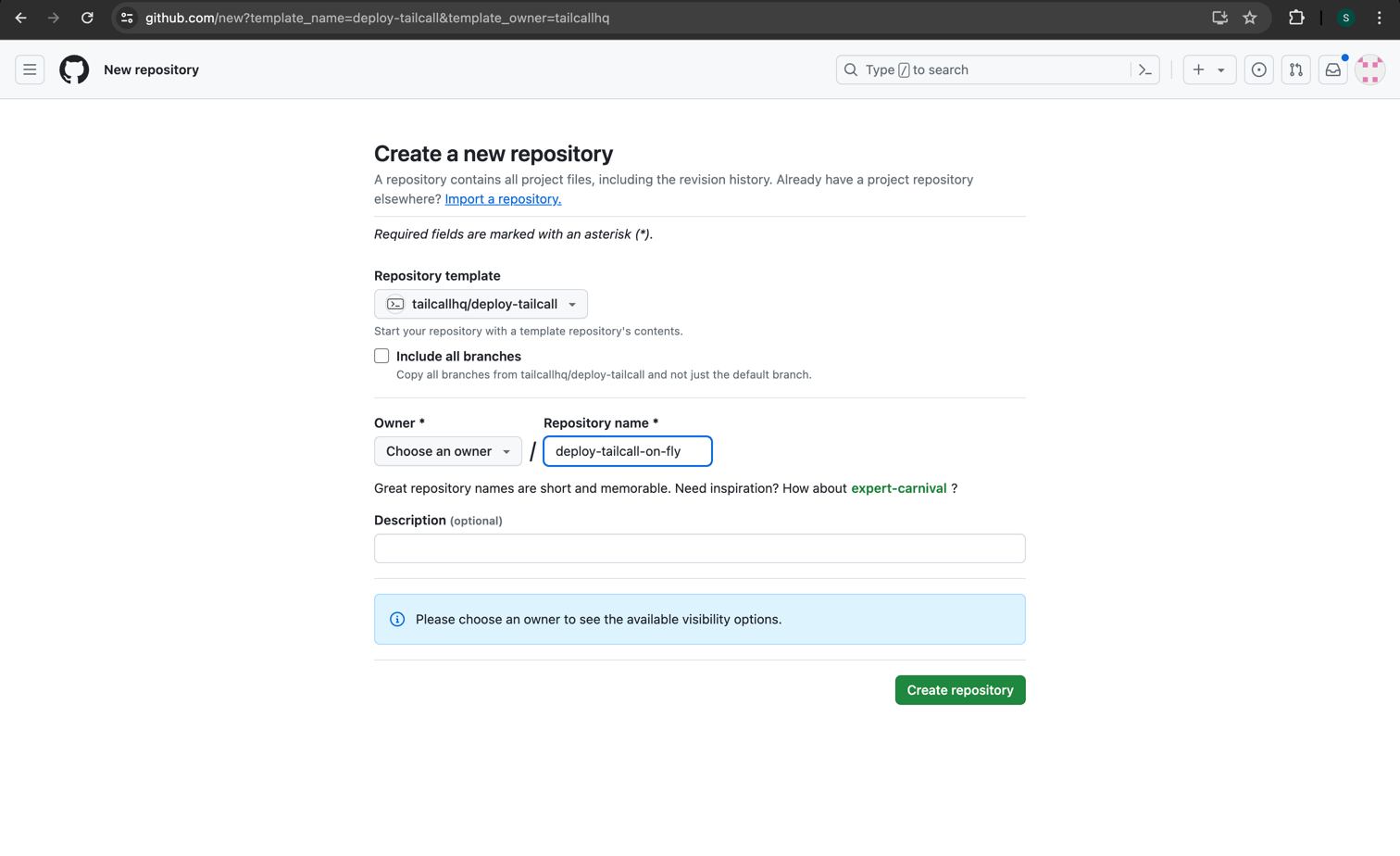Open the repository template selector

(481, 303)
